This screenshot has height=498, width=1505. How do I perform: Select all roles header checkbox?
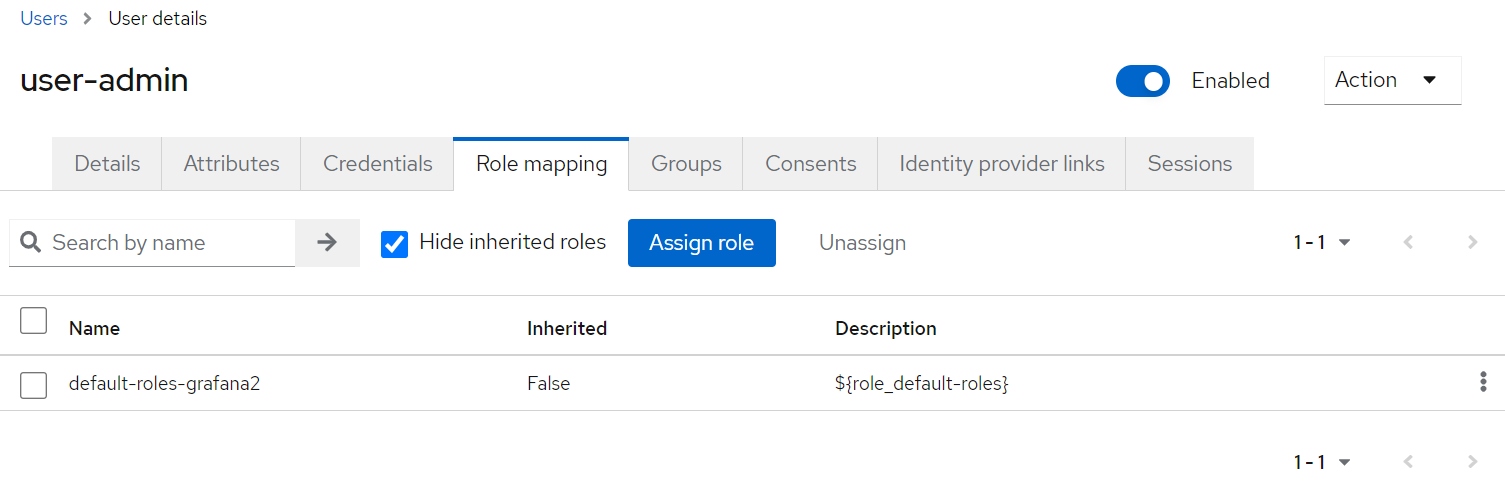tap(34, 321)
